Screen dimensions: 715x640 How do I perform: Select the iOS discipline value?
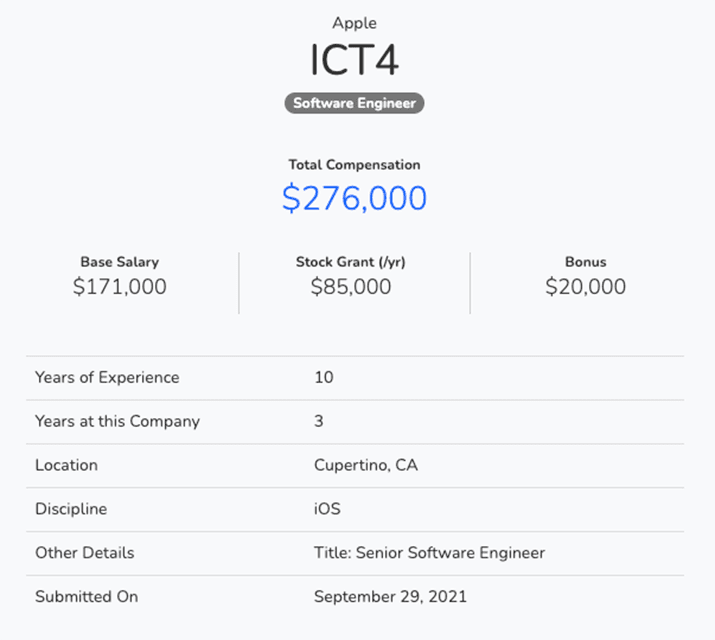327,509
